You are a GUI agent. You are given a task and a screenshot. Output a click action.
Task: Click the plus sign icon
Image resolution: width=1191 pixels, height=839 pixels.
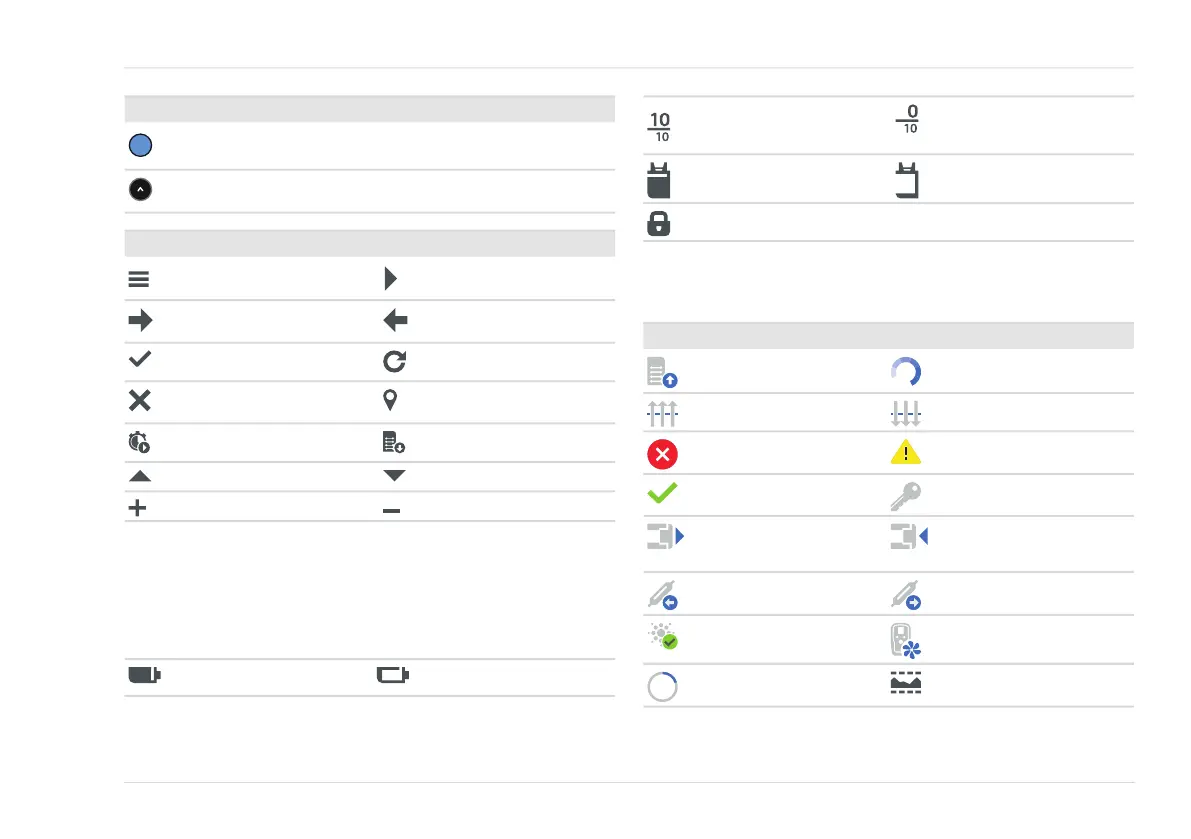[x=137, y=508]
